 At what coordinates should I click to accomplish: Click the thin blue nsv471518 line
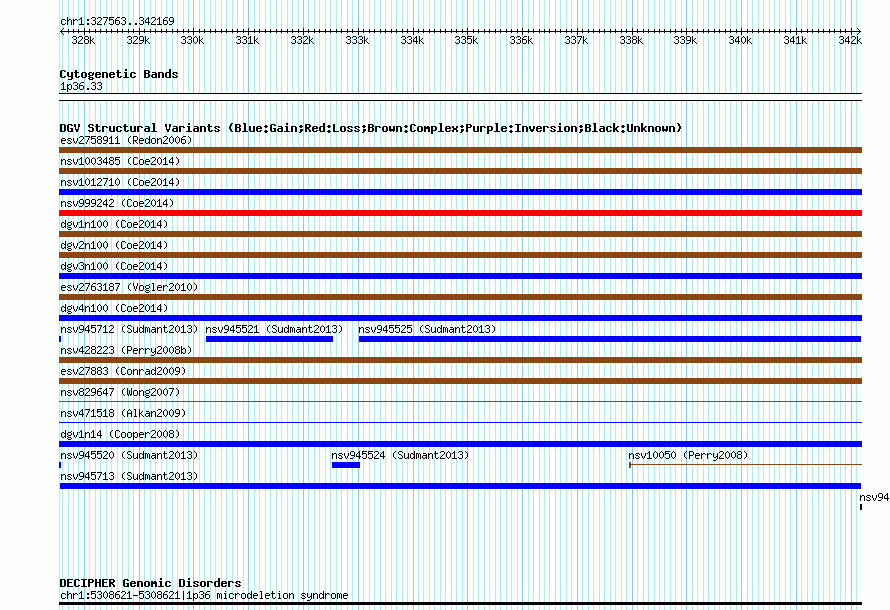click(460, 423)
